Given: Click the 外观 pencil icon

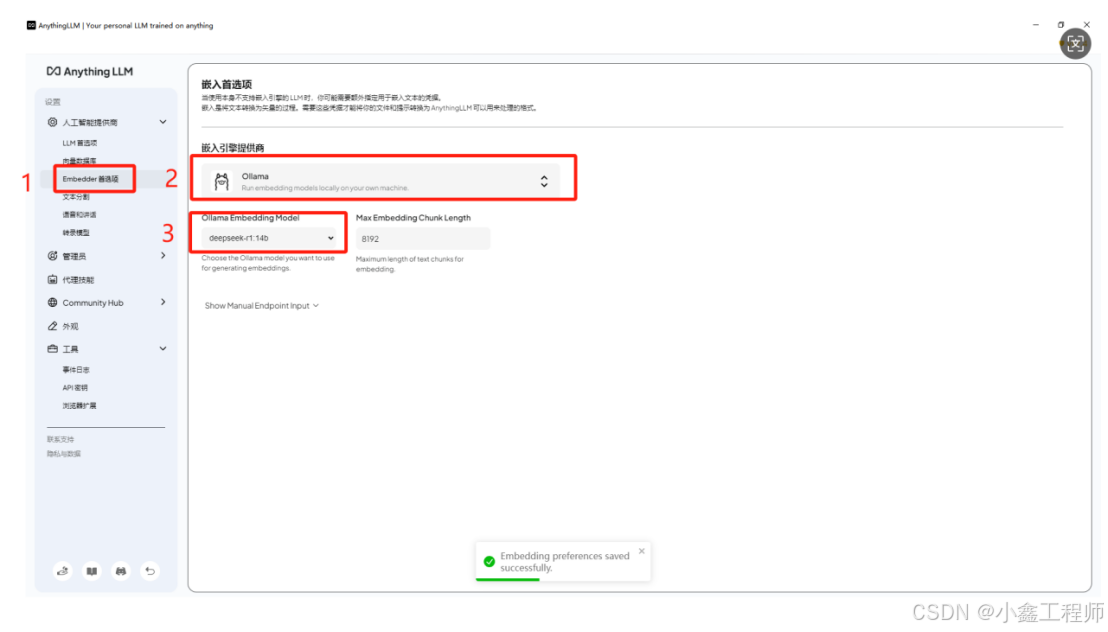Looking at the screenshot, I should (x=52, y=326).
